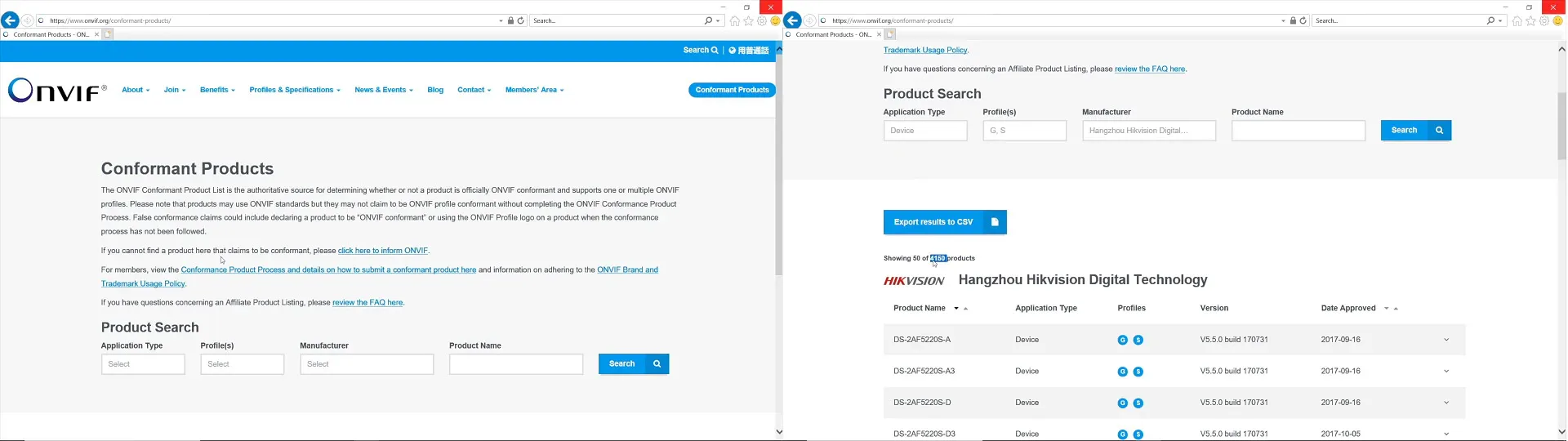1568x441 pixels.
Task: Open the tools gear in left window
Action: [762, 21]
